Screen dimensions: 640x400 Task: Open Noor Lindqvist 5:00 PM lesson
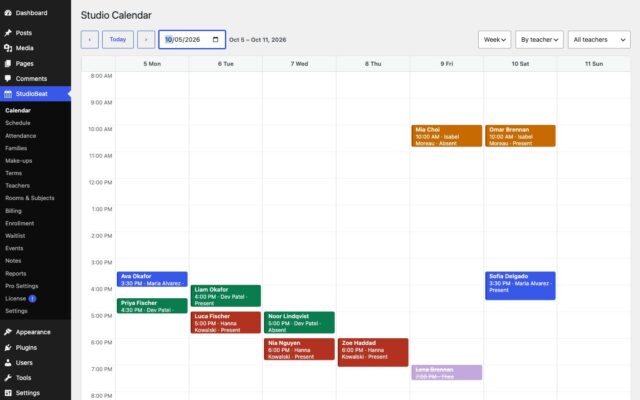[299, 322]
